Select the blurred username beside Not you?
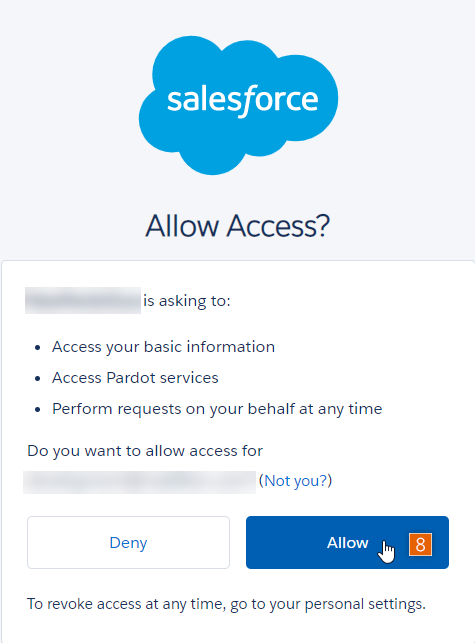The width and height of the screenshot is (475, 643). click(139, 482)
